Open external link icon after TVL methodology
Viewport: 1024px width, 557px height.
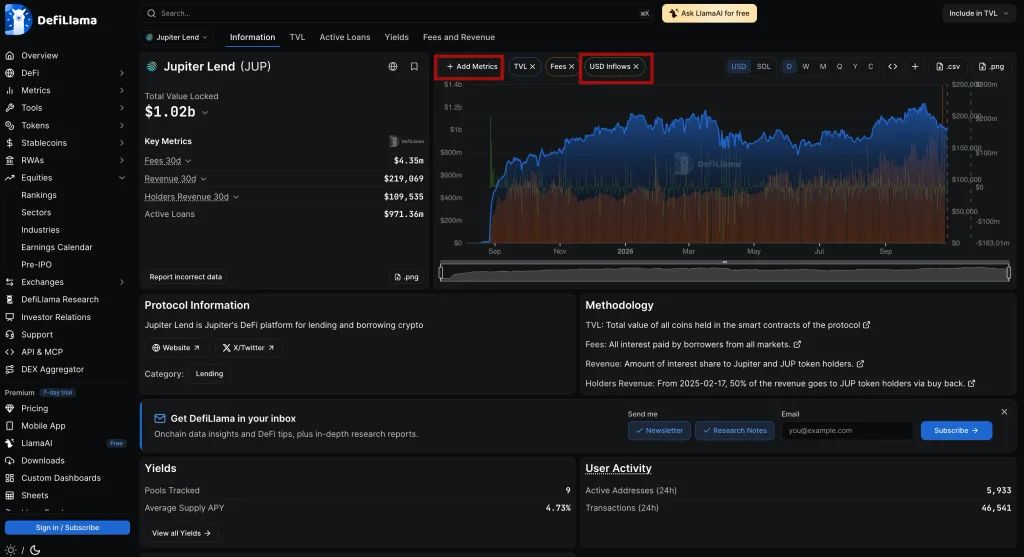tap(867, 325)
